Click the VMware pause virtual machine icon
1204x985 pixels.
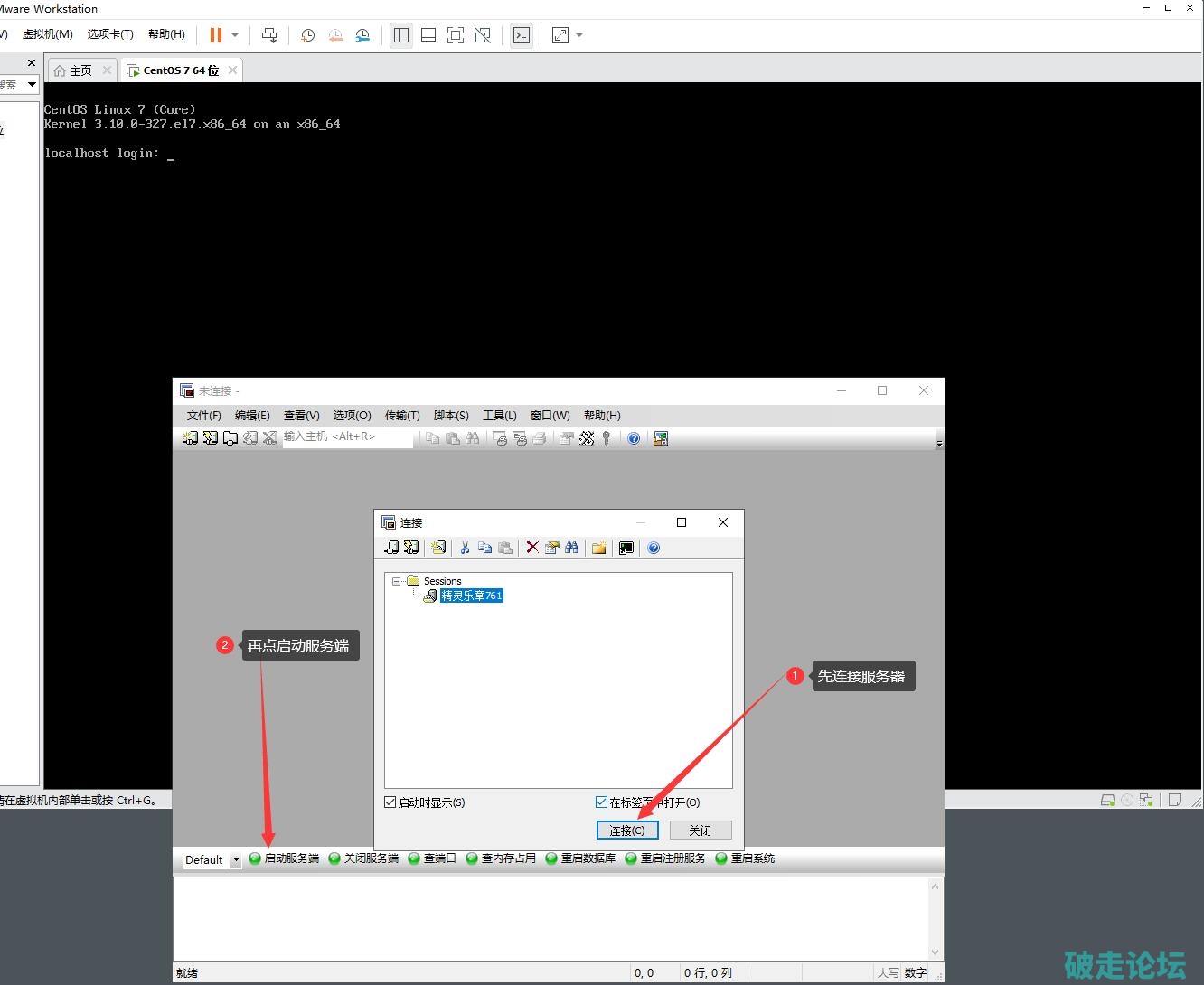click(x=215, y=35)
